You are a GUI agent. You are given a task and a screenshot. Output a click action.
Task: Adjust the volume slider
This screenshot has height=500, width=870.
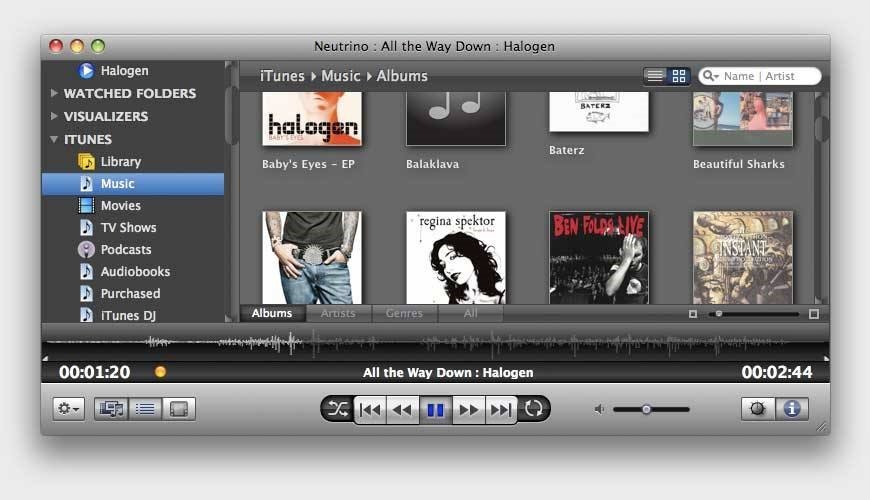pos(646,409)
